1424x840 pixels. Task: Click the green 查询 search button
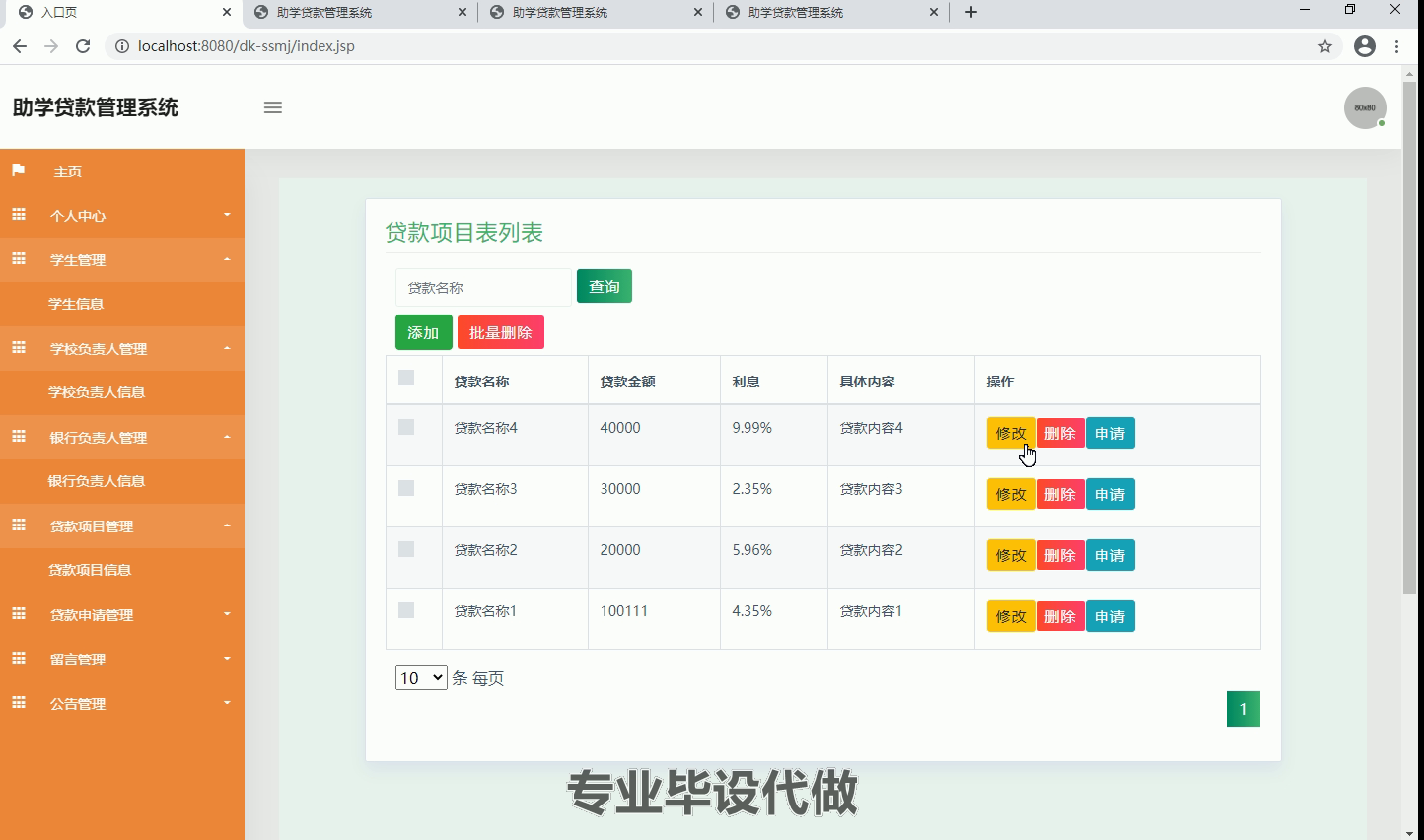(x=605, y=286)
